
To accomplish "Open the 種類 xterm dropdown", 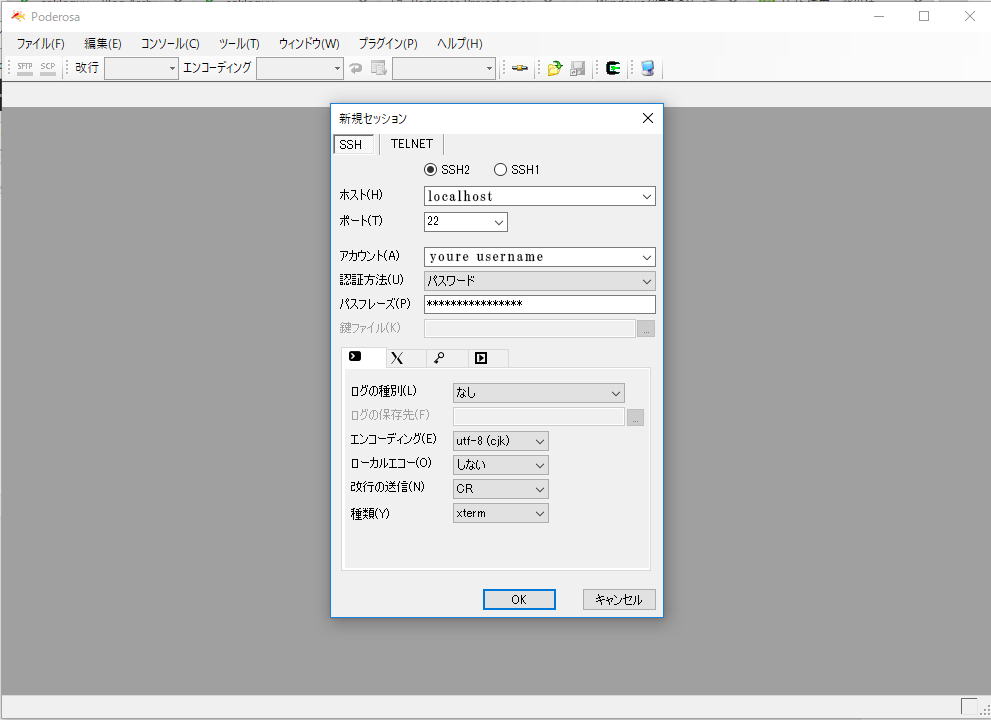I will [501, 513].
